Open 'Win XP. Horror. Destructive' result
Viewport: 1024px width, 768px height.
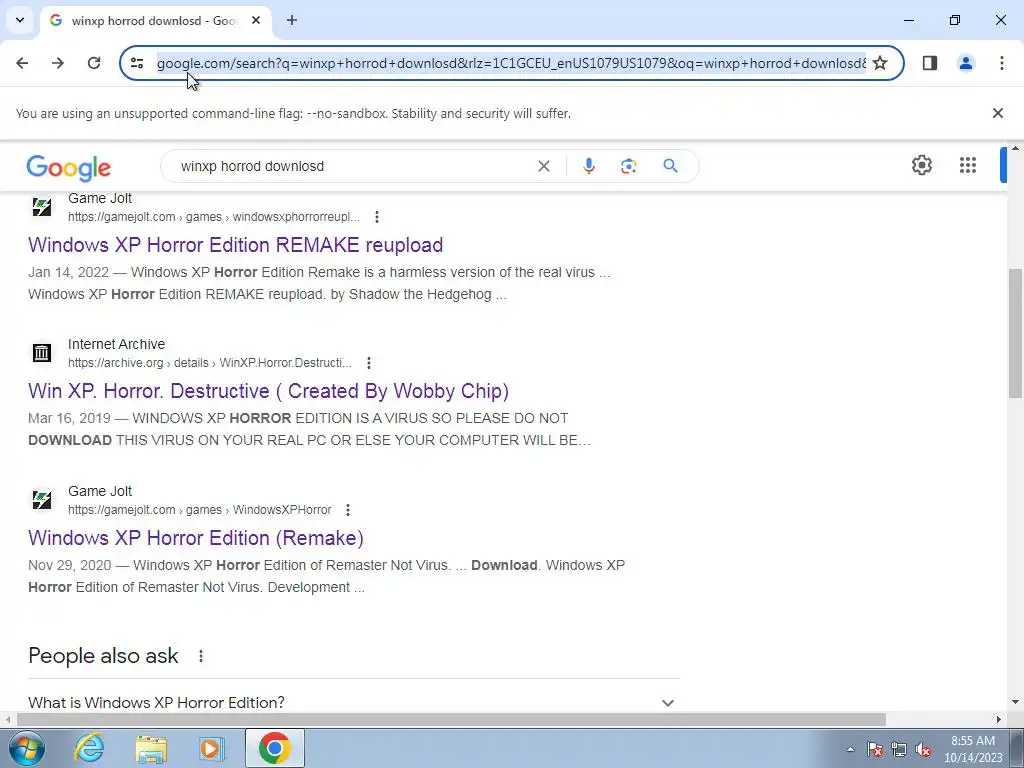click(x=268, y=391)
